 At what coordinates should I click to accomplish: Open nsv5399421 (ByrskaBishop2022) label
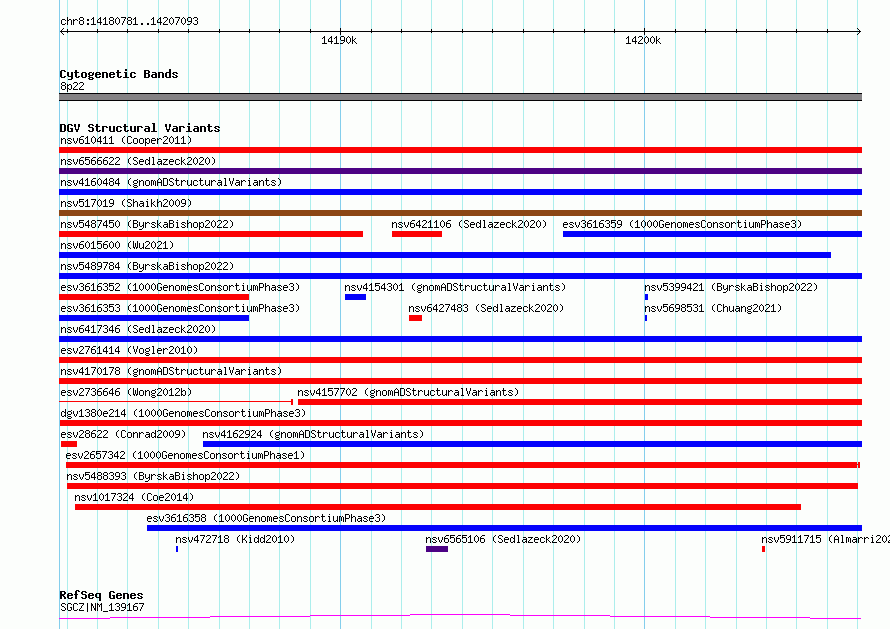[x=731, y=287]
